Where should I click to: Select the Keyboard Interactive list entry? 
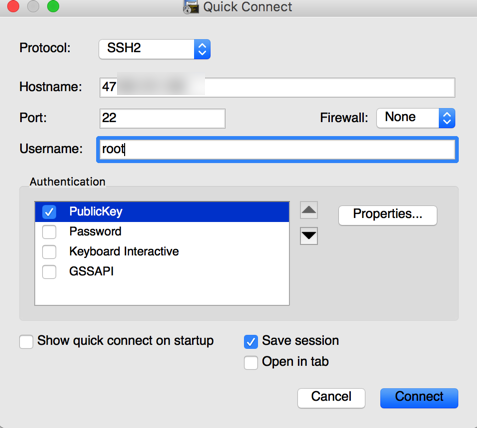[162, 251]
